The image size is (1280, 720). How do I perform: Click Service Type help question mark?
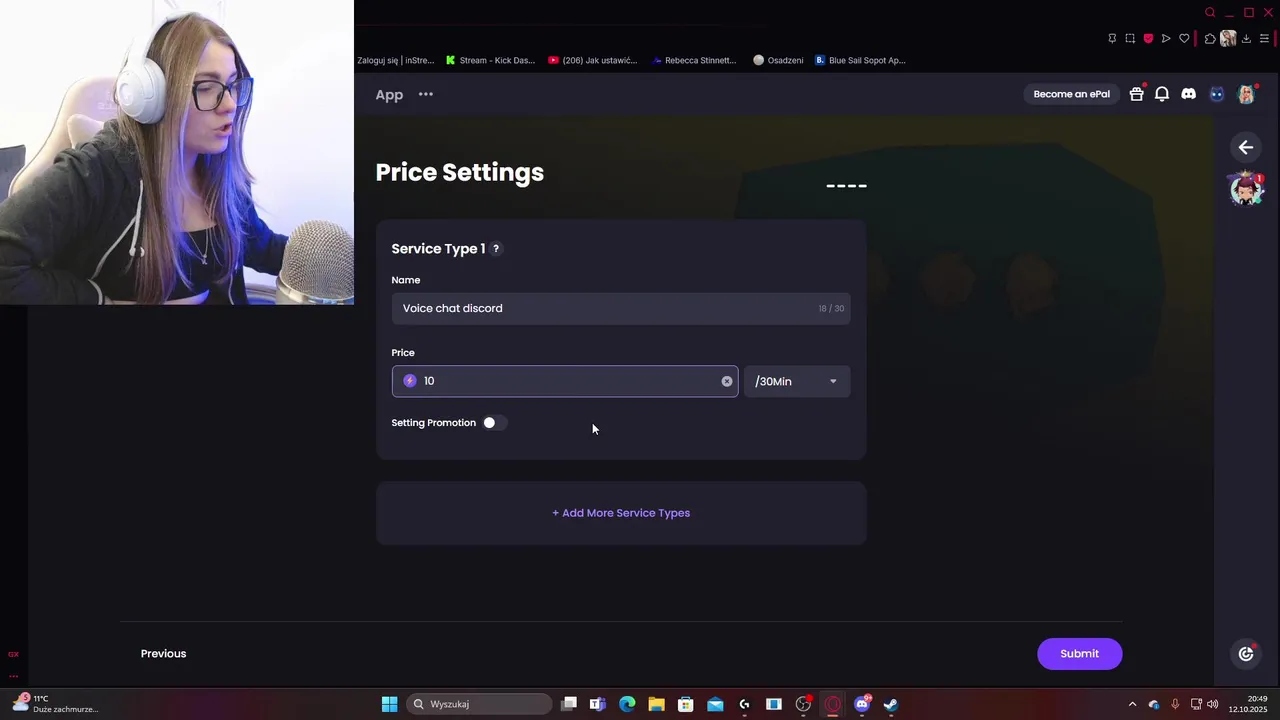coord(496,249)
